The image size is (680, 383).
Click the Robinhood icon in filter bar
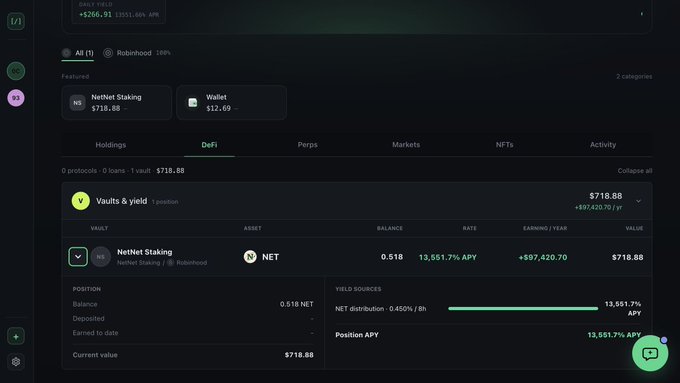[x=108, y=53]
